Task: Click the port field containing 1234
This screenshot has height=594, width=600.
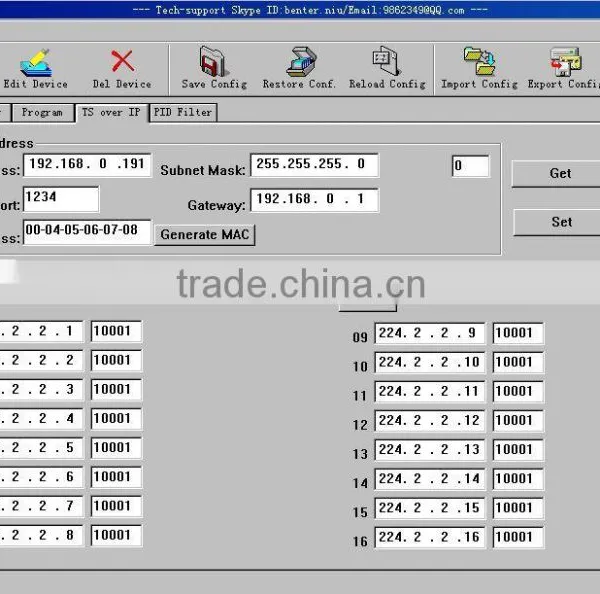Action: [61, 199]
